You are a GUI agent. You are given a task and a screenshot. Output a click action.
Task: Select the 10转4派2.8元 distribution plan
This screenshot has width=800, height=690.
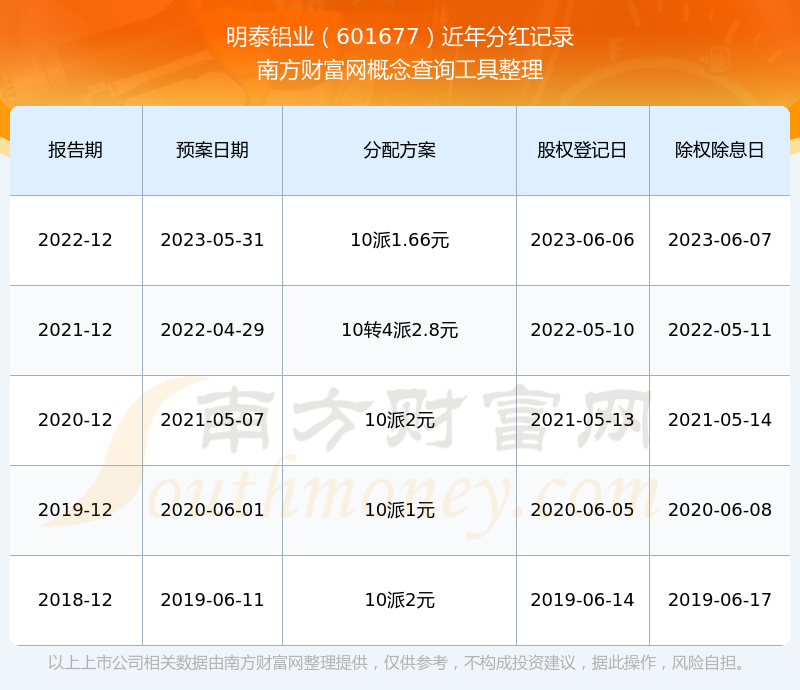click(399, 330)
